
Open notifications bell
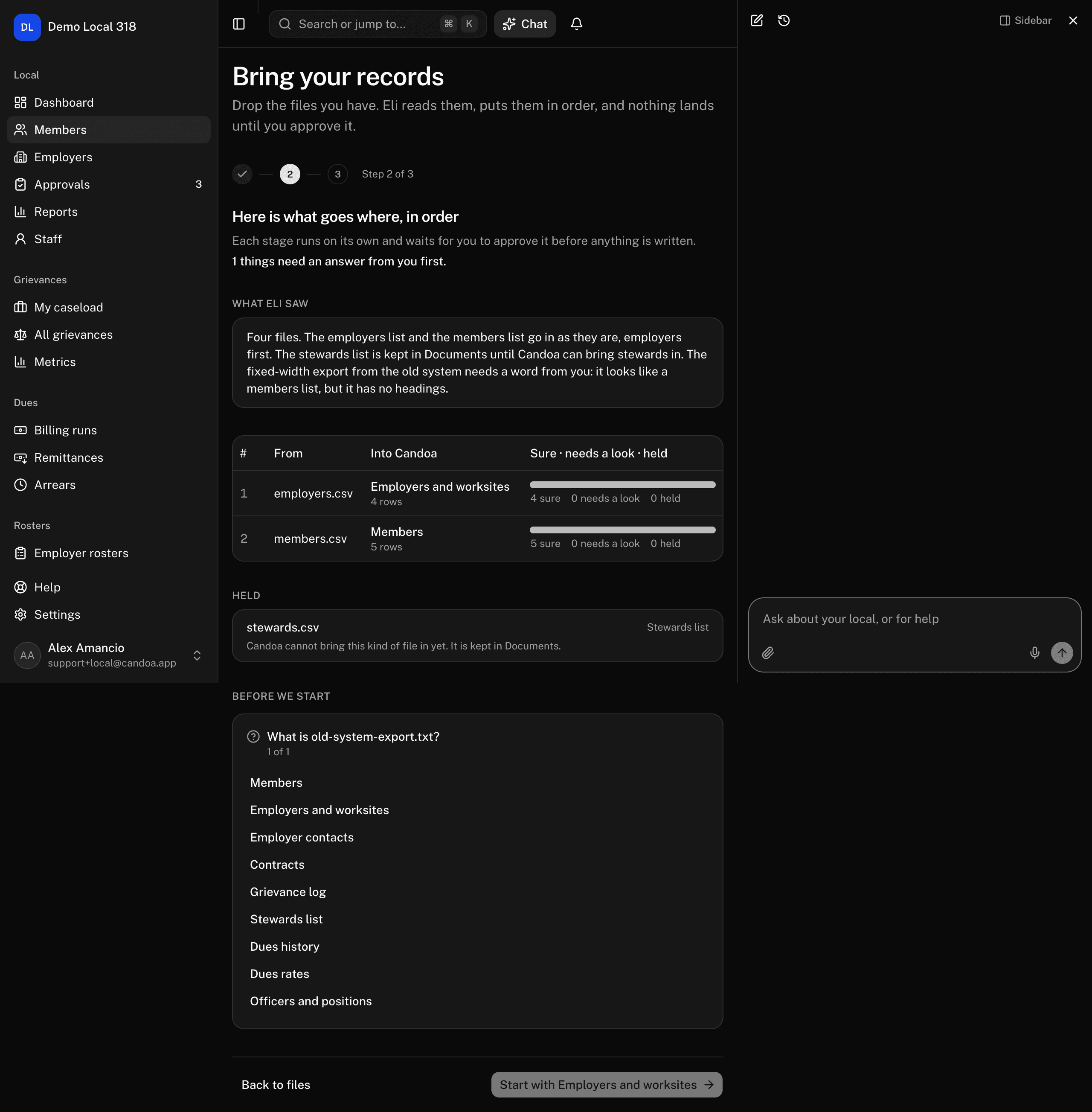[x=576, y=24]
